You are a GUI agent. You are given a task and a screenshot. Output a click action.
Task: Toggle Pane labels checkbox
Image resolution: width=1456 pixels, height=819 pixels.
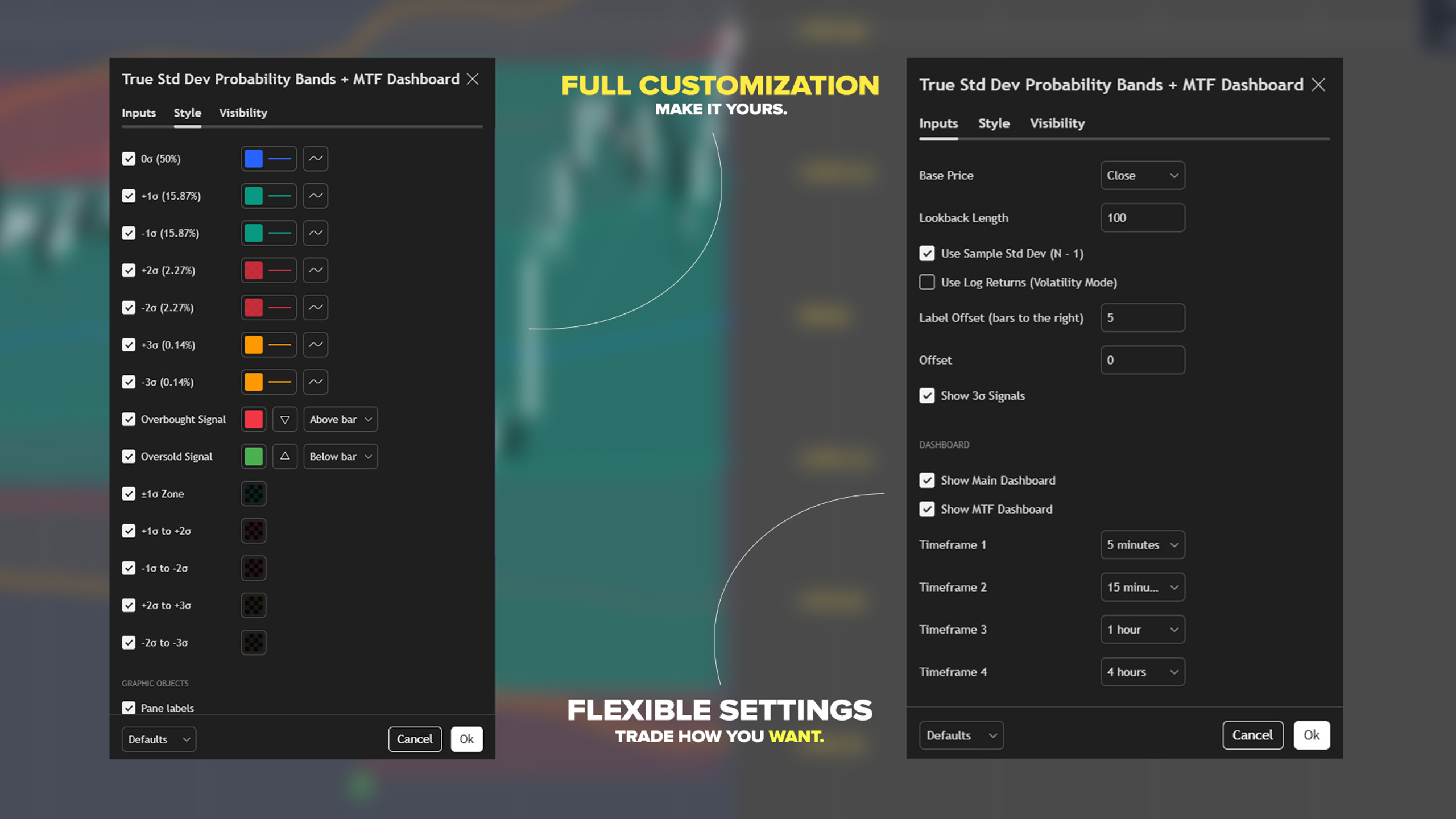coord(129,708)
